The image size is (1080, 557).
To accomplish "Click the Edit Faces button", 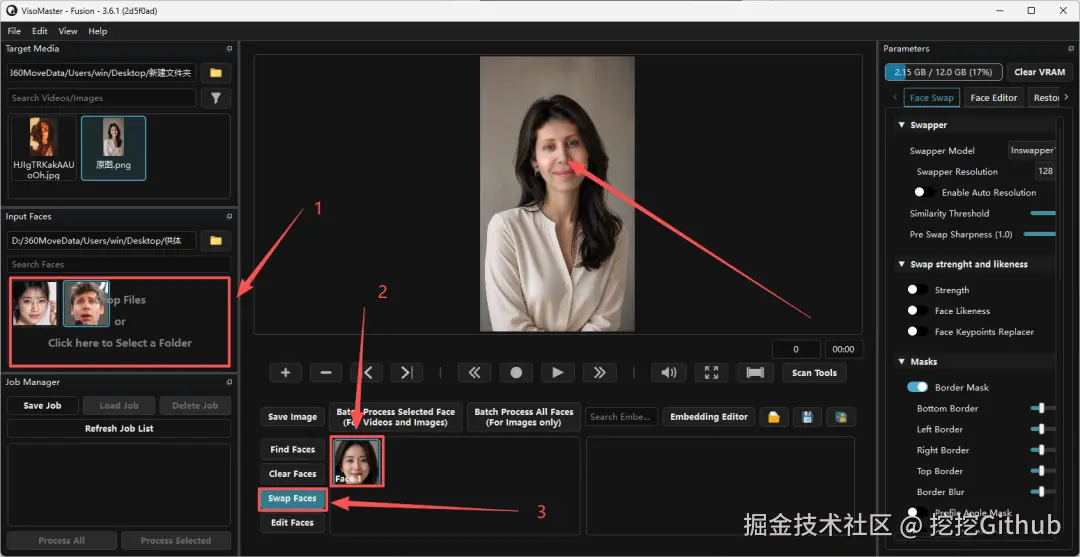I will [x=293, y=523].
